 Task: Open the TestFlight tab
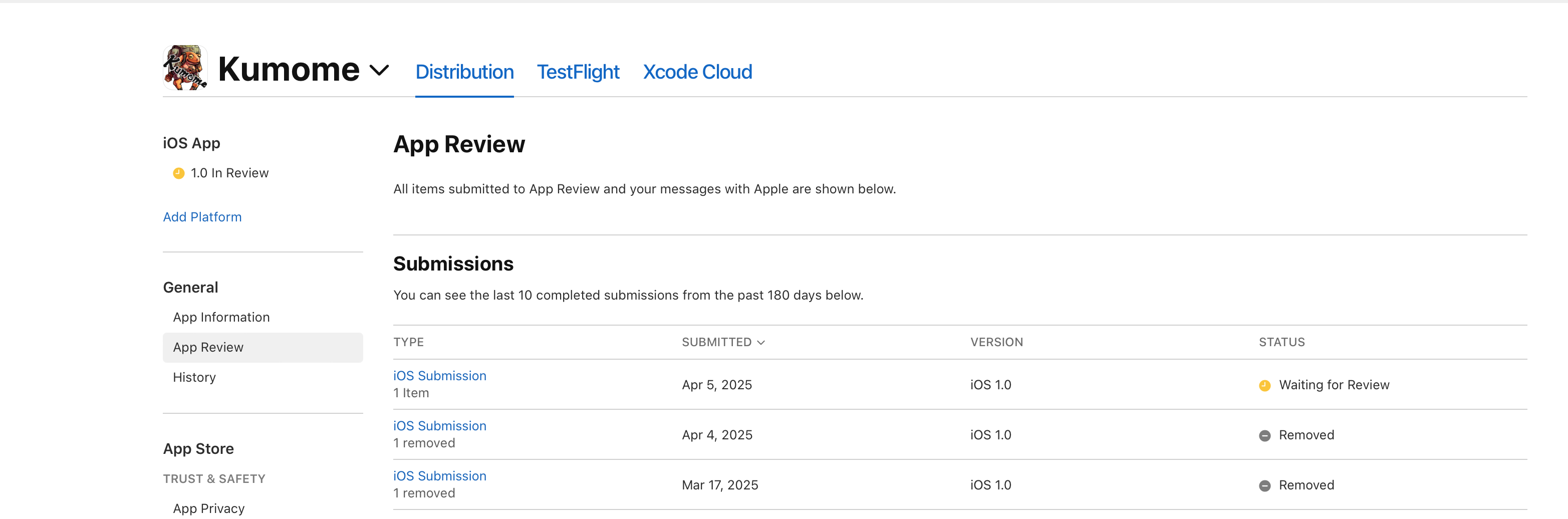point(578,72)
